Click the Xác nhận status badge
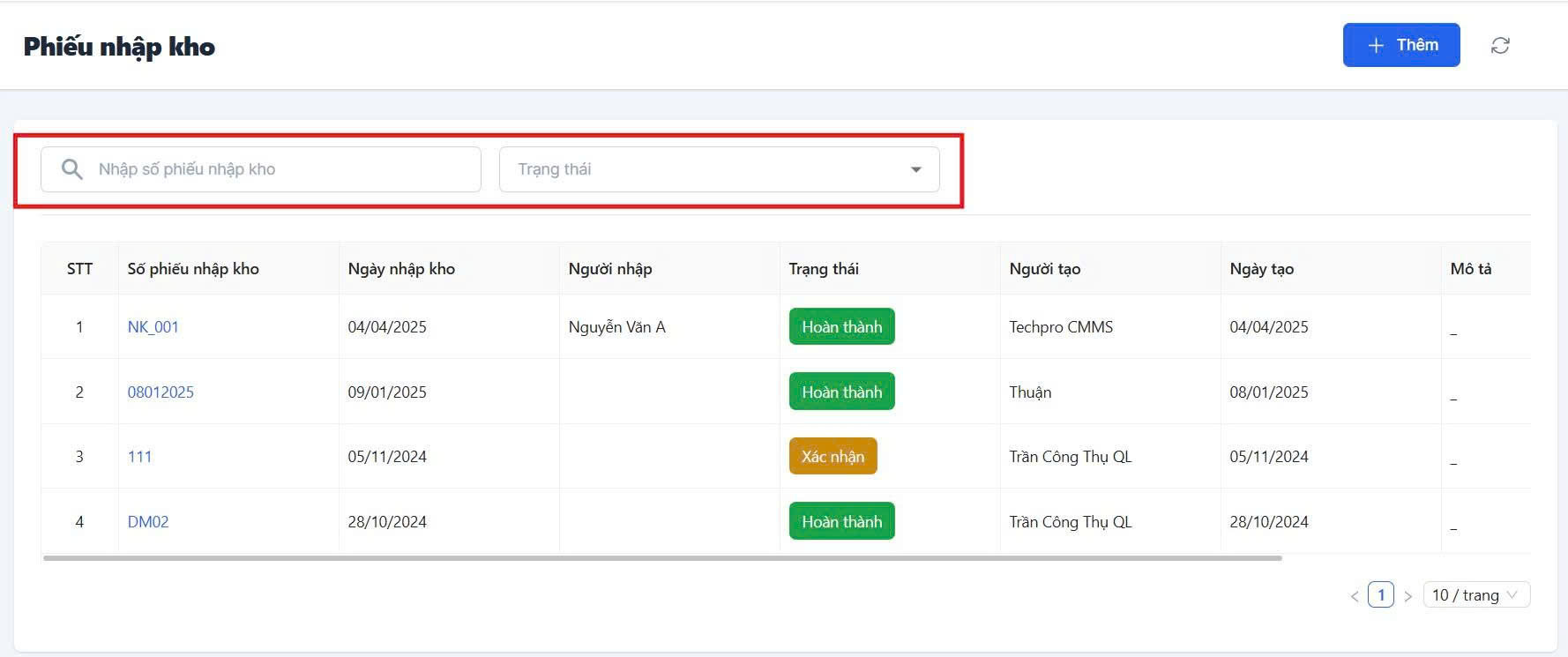This screenshot has width=1568, height=657. [x=833, y=457]
